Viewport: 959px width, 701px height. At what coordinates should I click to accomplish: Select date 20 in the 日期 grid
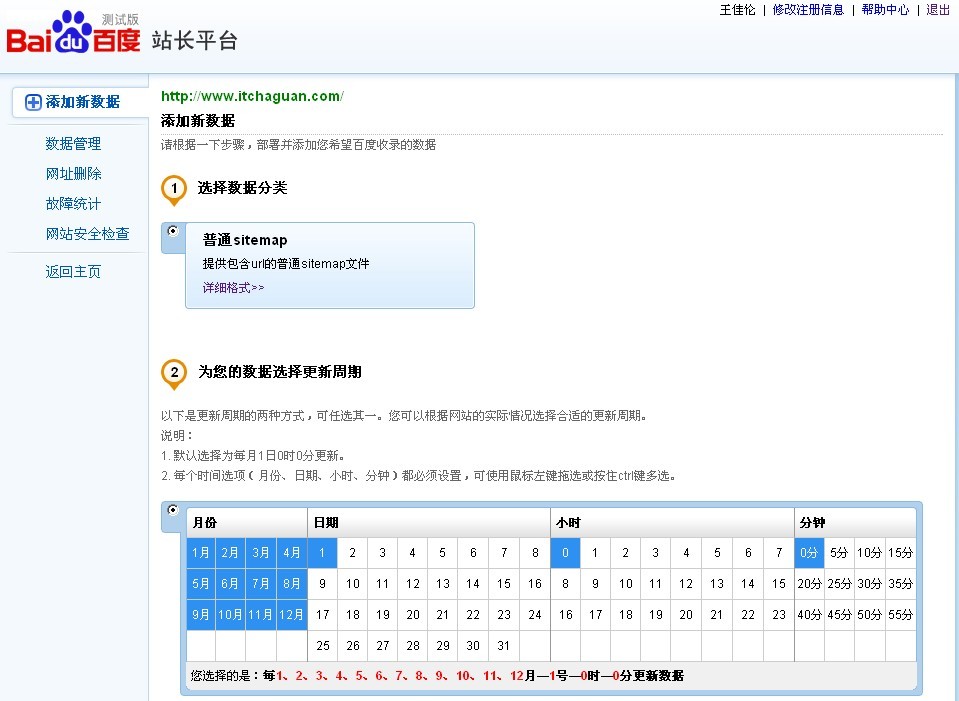[413, 615]
